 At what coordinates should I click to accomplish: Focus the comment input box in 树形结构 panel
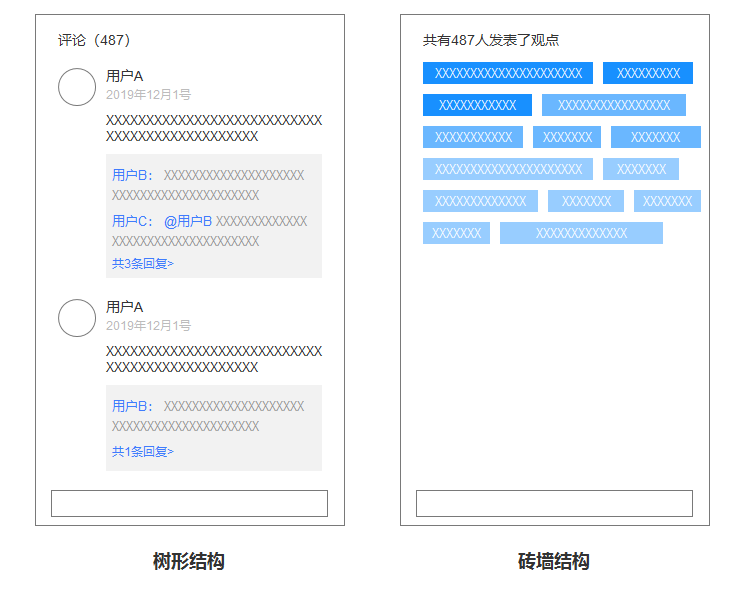tap(189, 503)
